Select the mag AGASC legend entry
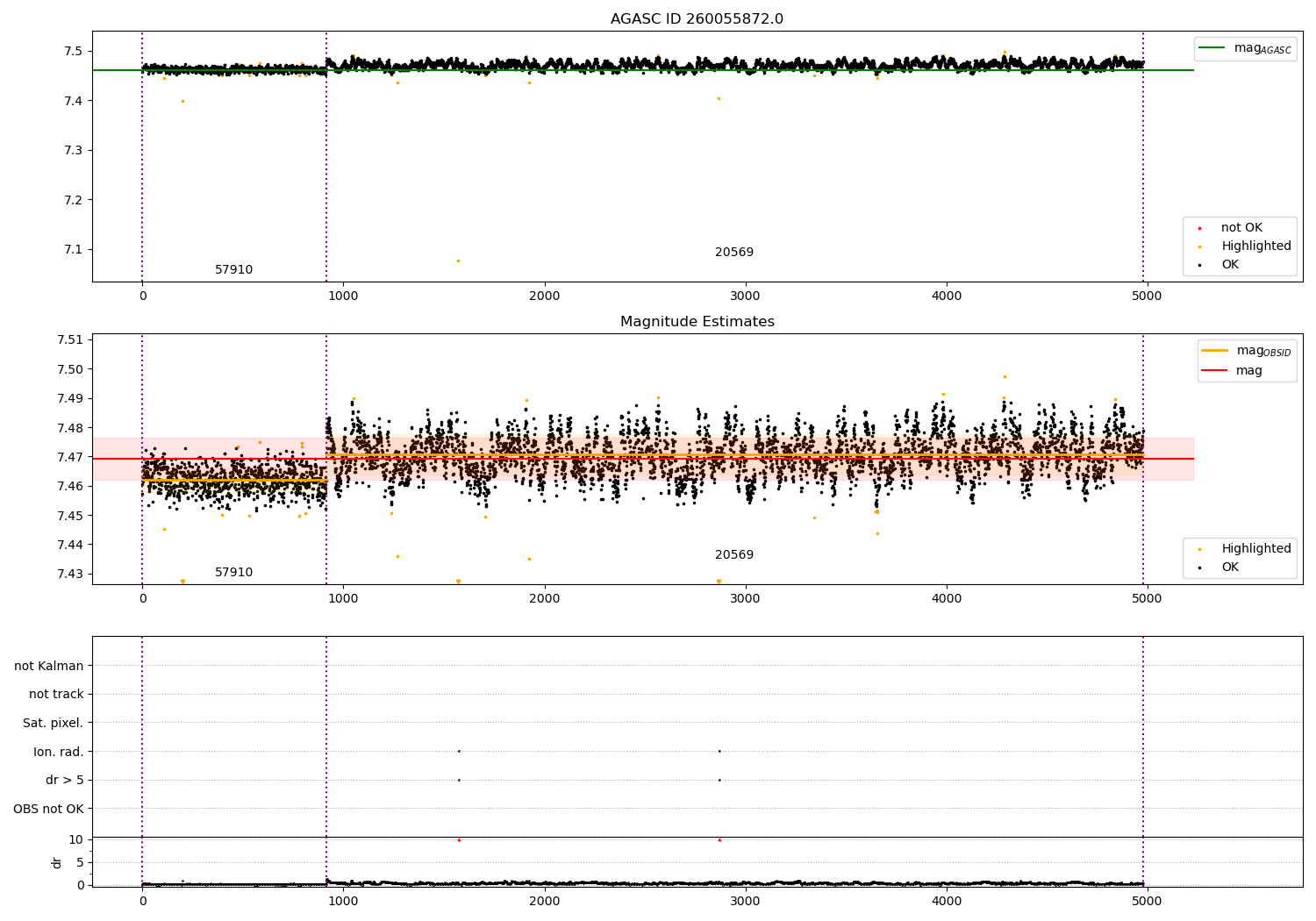 coord(1246,48)
